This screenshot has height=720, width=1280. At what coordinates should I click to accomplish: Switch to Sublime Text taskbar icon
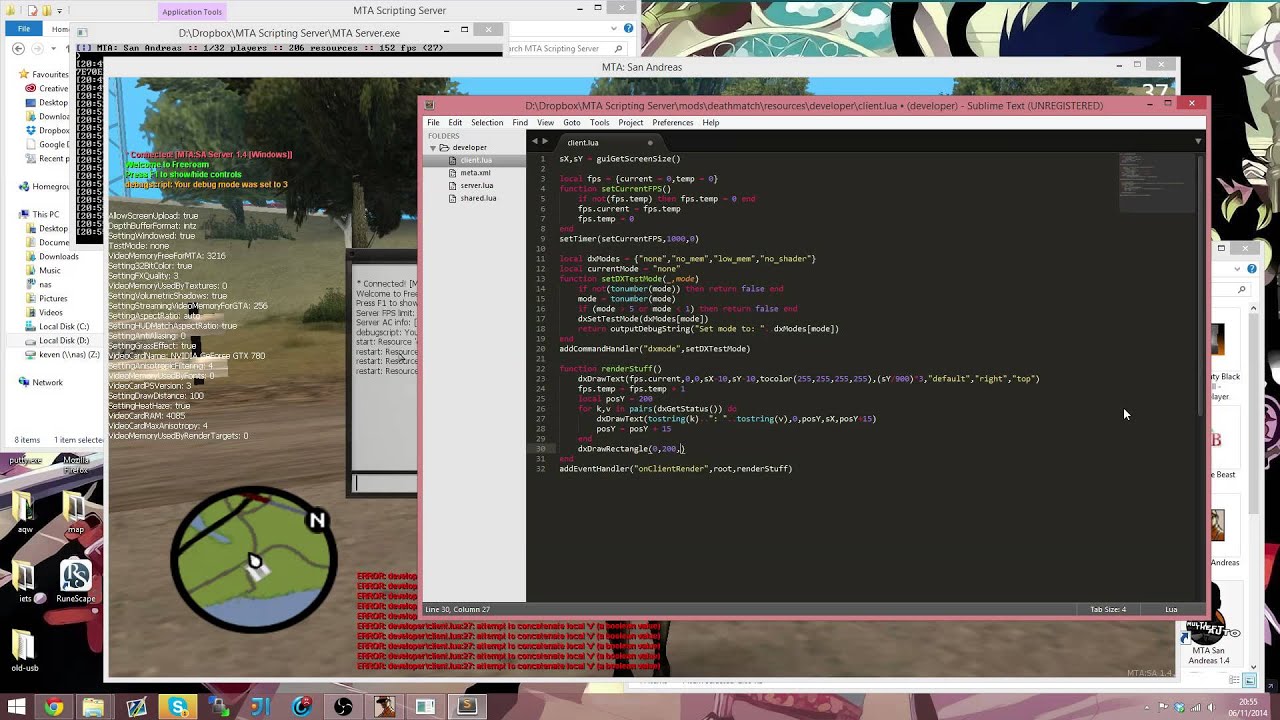[x=467, y=707]
